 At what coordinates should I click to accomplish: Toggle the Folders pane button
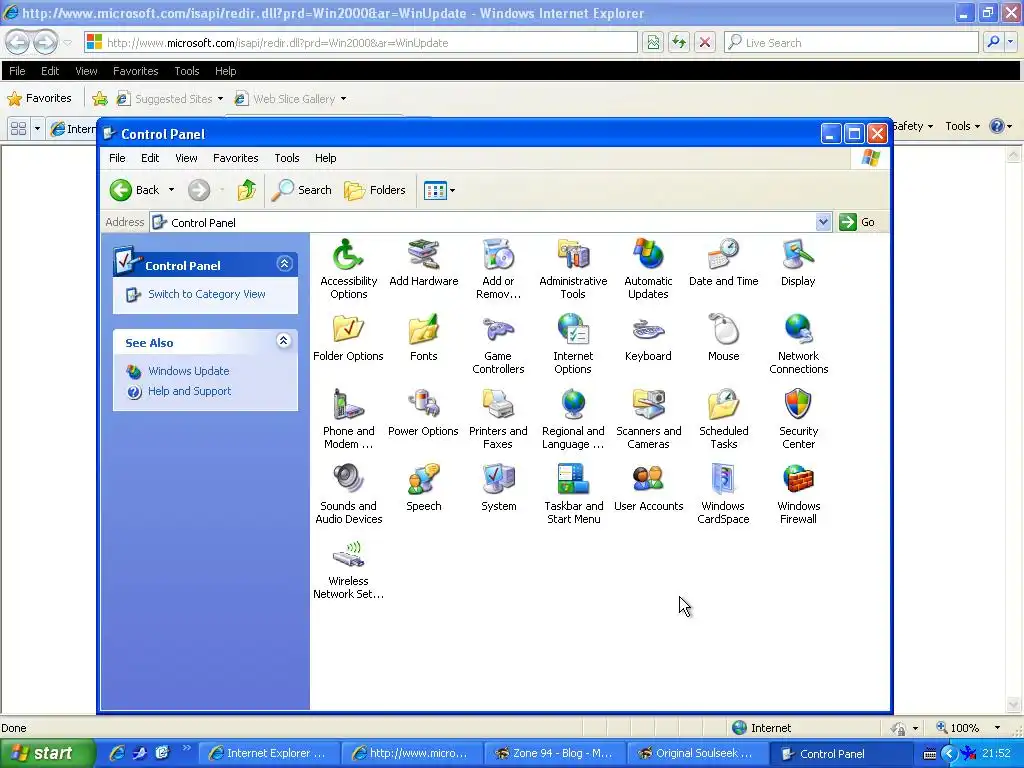375,190
